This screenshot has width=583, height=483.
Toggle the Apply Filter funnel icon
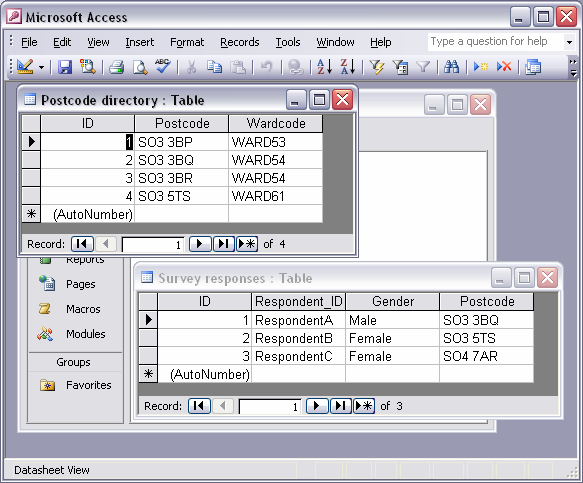[x=423, y=68]
